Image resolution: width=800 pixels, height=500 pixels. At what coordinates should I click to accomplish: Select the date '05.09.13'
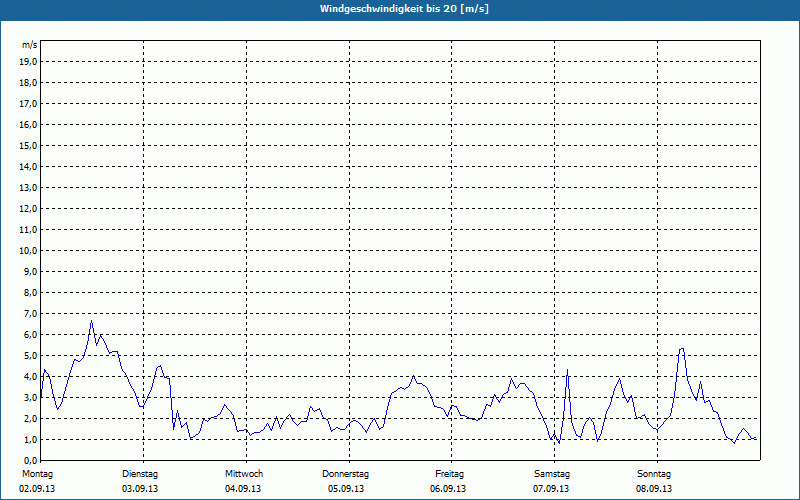[x=346, y=489]
